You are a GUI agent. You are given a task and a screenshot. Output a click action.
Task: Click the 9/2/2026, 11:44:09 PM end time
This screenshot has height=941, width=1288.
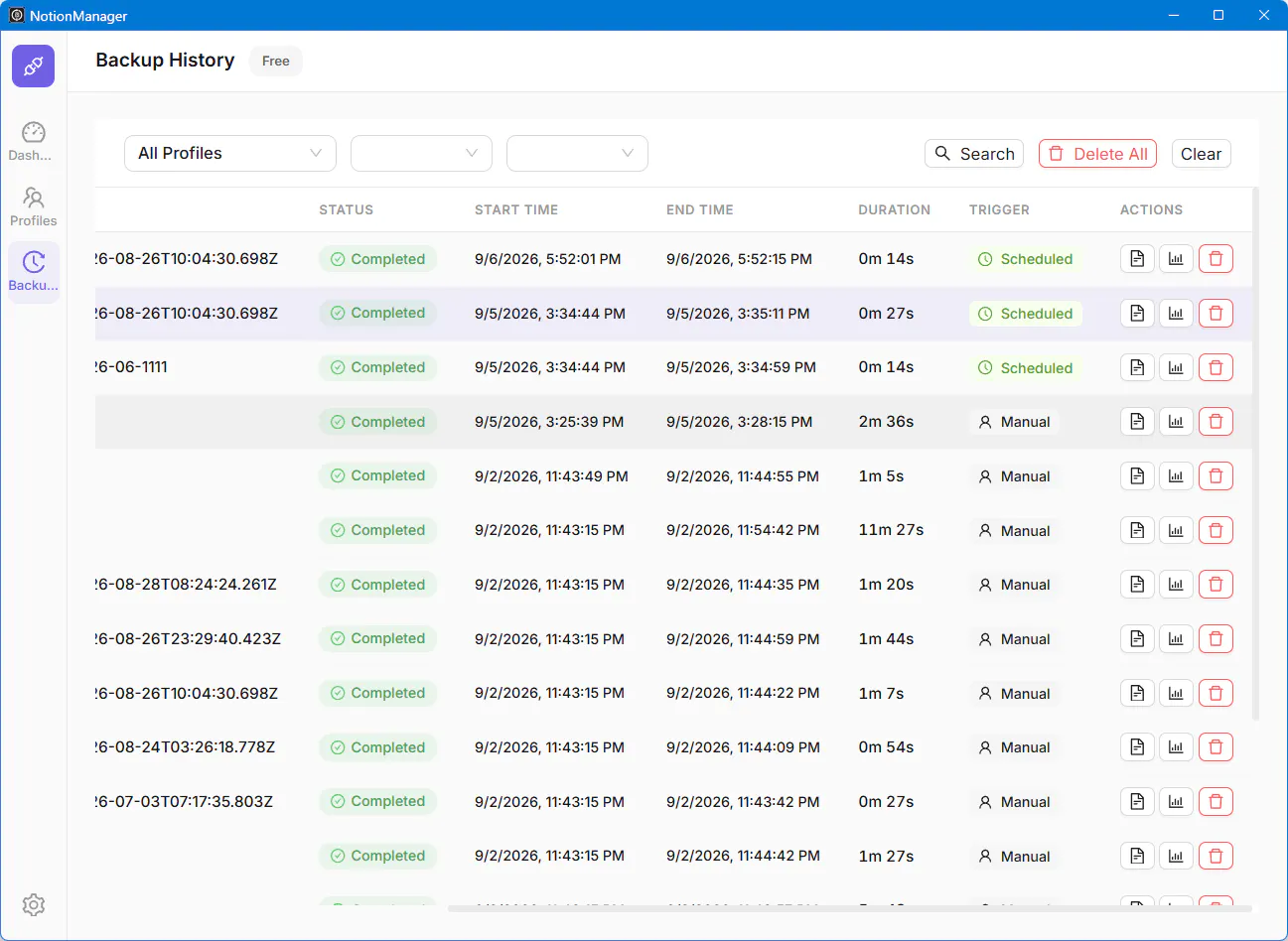(743, 747)
